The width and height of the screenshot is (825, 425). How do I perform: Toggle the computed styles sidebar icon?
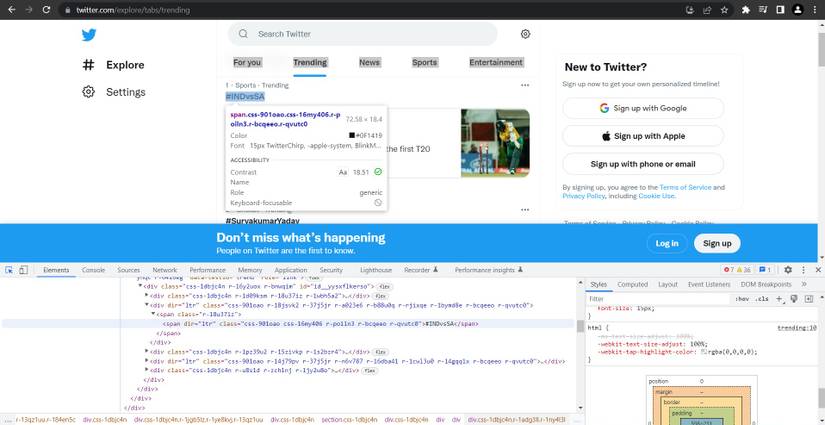pyautogui.click(x=809, y=299)
